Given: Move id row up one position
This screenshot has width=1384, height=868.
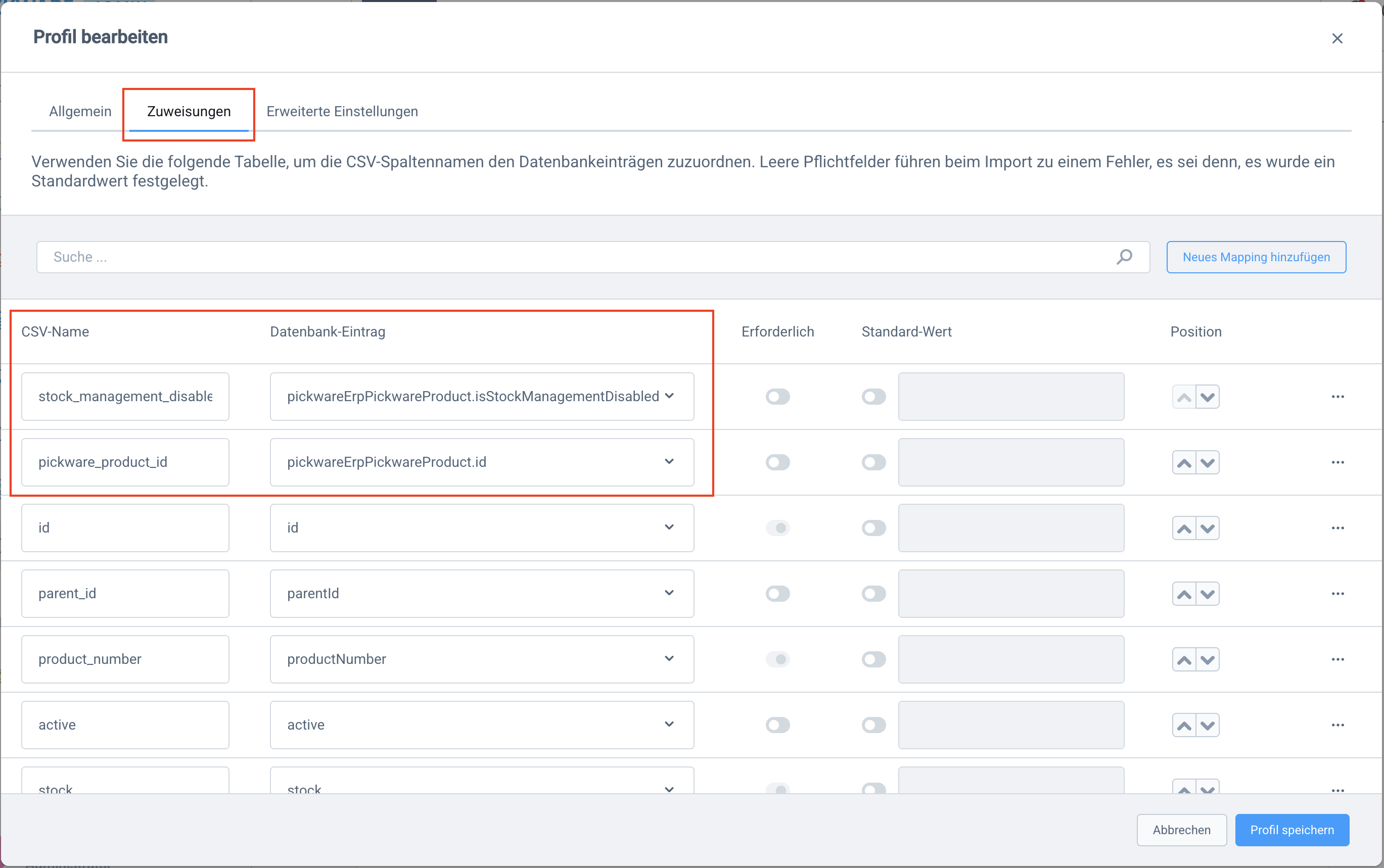Looking at the screenshot, I should coord(1184,528).
